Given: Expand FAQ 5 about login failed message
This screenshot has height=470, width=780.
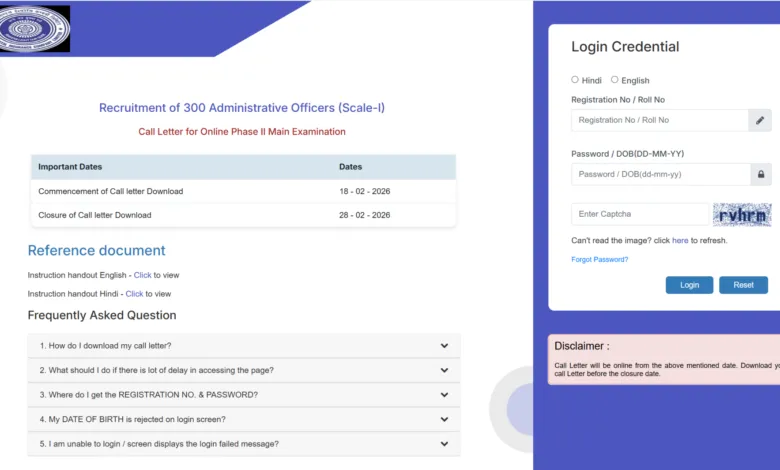Looking at the screenshot, I should 244,444.
